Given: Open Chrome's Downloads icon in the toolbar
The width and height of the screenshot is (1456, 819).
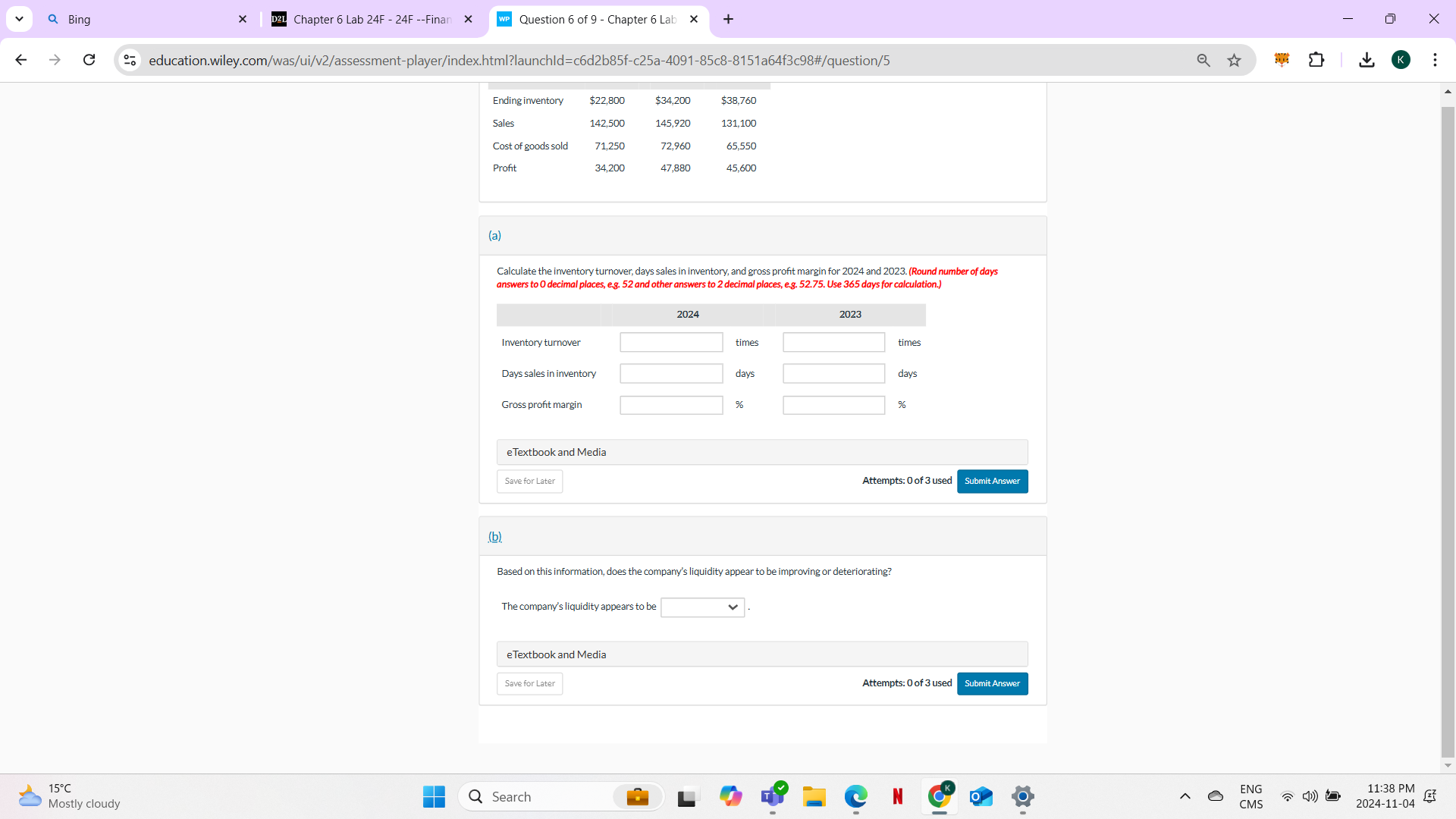Looking at the screenshot, I should [x=1366, y=60].
